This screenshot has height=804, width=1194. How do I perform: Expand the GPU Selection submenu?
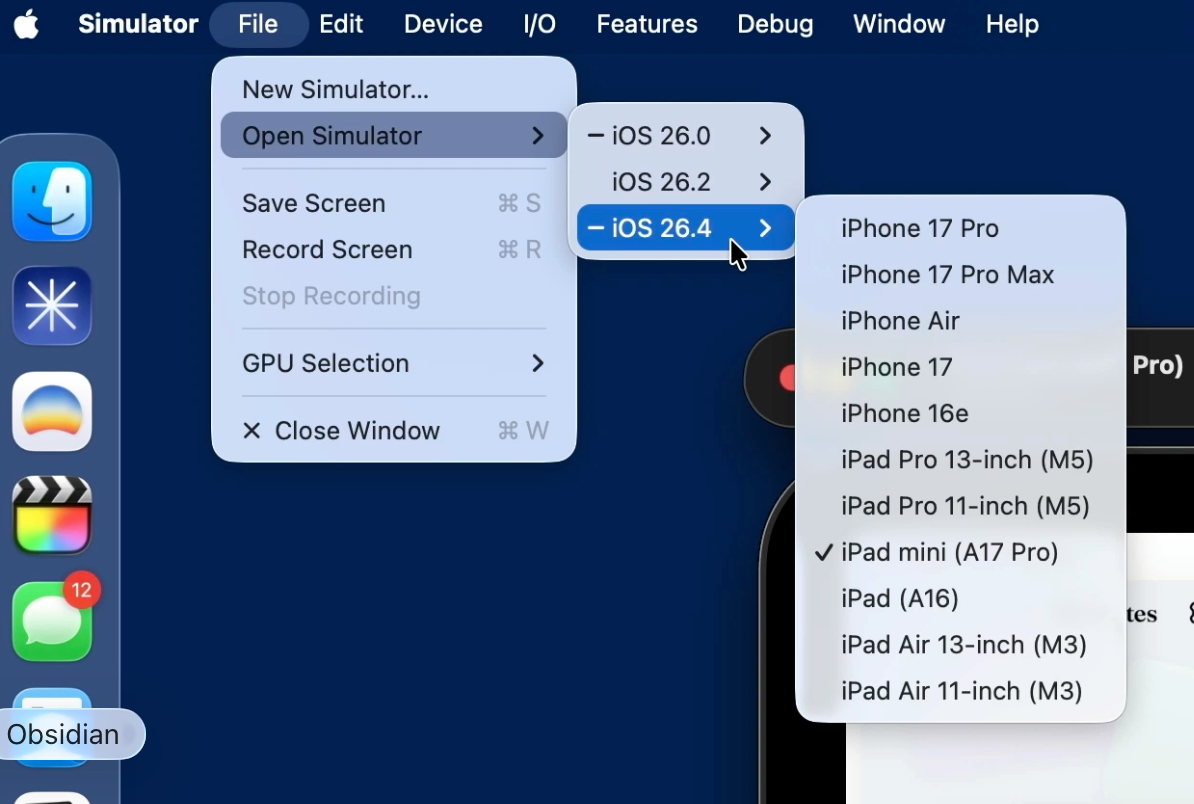click(394, 363)
